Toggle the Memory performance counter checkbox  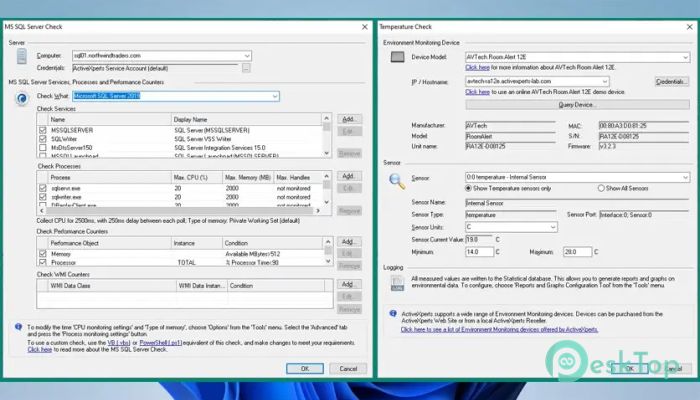click(x=42, y=254)
